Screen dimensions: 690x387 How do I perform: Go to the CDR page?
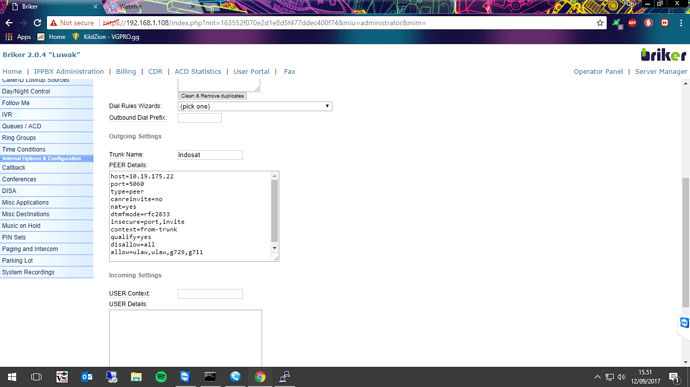[155, 71]
